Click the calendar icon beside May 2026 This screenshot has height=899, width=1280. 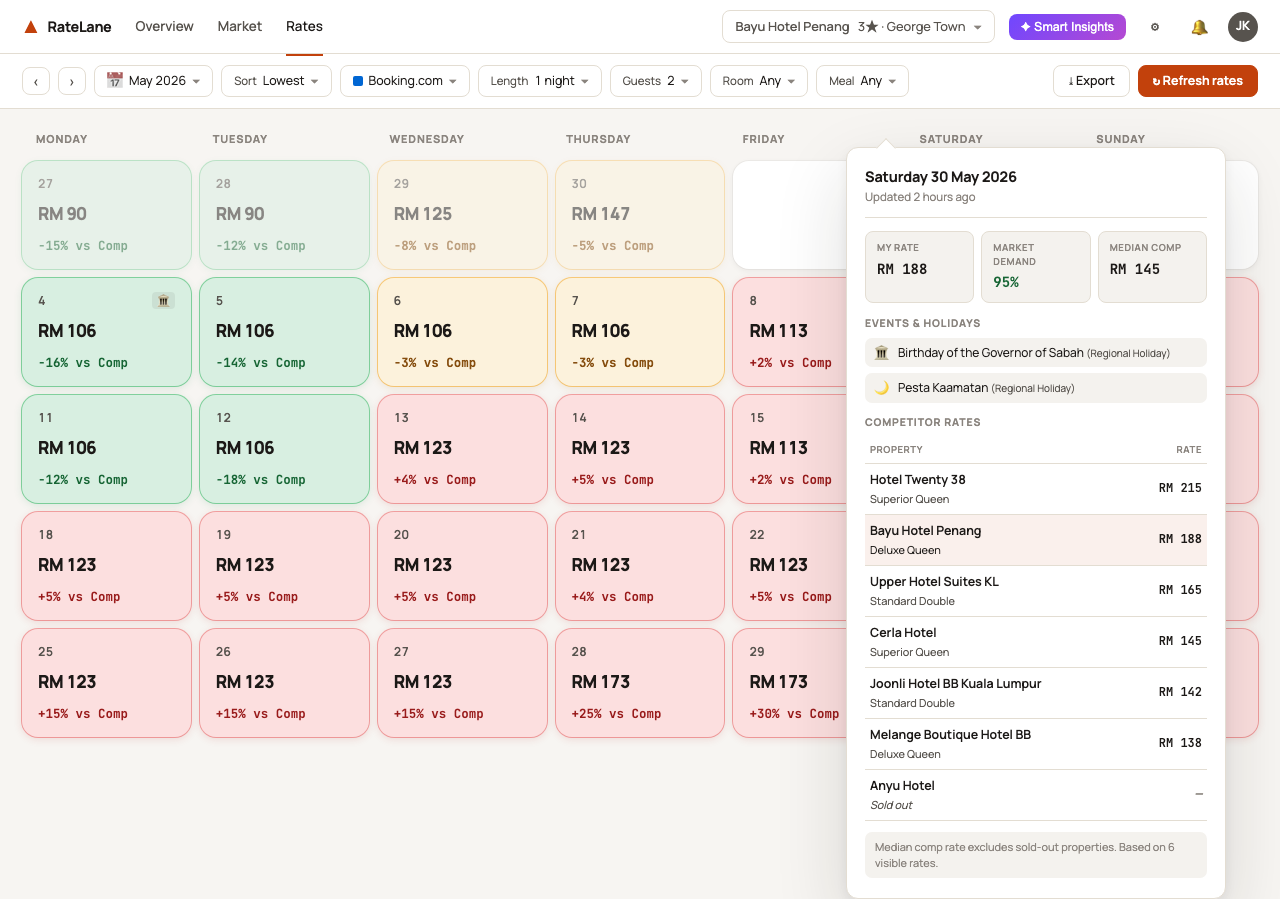115,80
